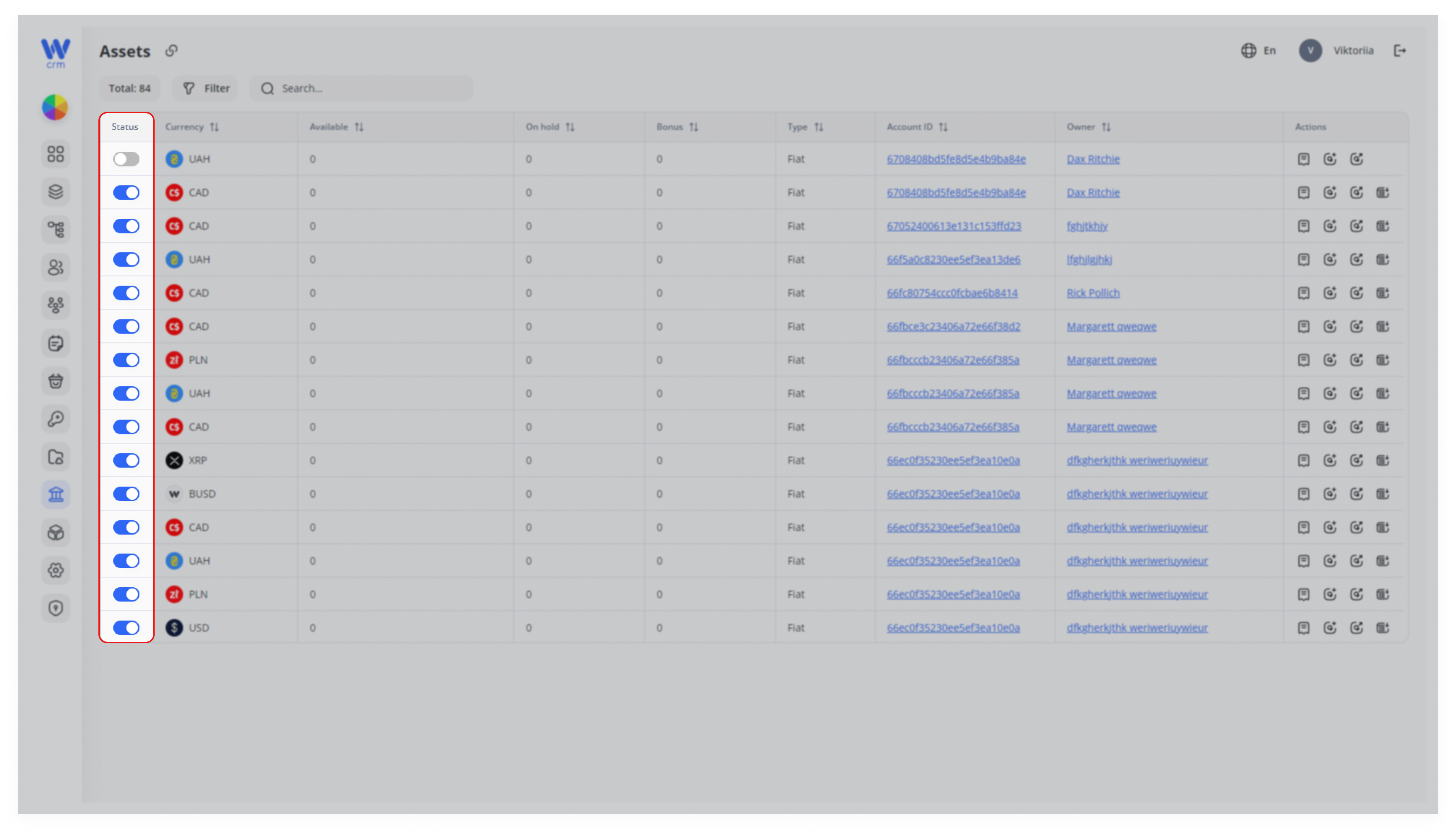Copy the Assets page link icon
1456x835 pixels.
(171, 50)
